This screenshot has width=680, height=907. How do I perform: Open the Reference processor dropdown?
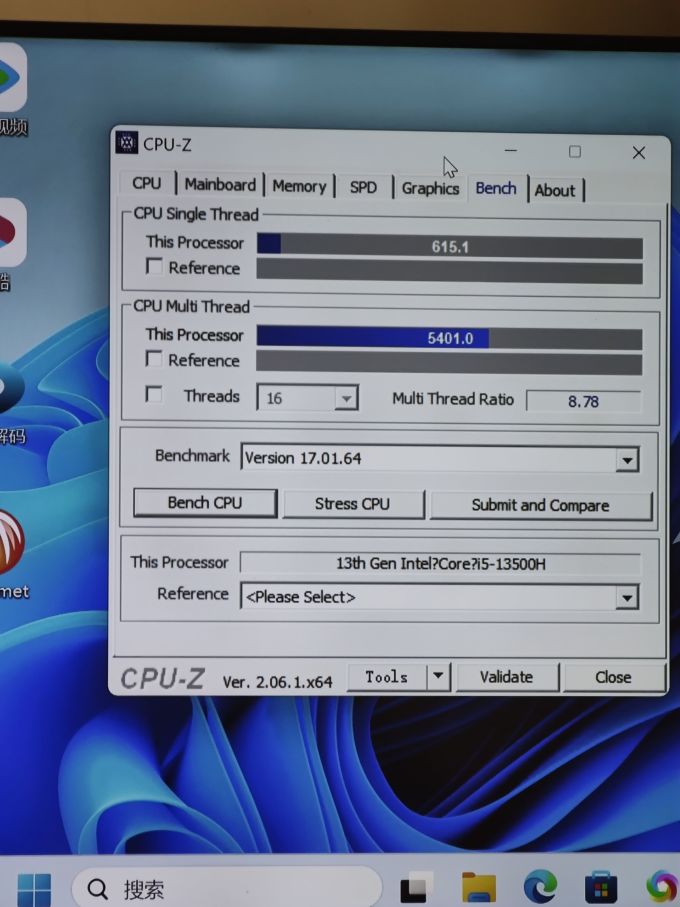click(x=627, y=598)
